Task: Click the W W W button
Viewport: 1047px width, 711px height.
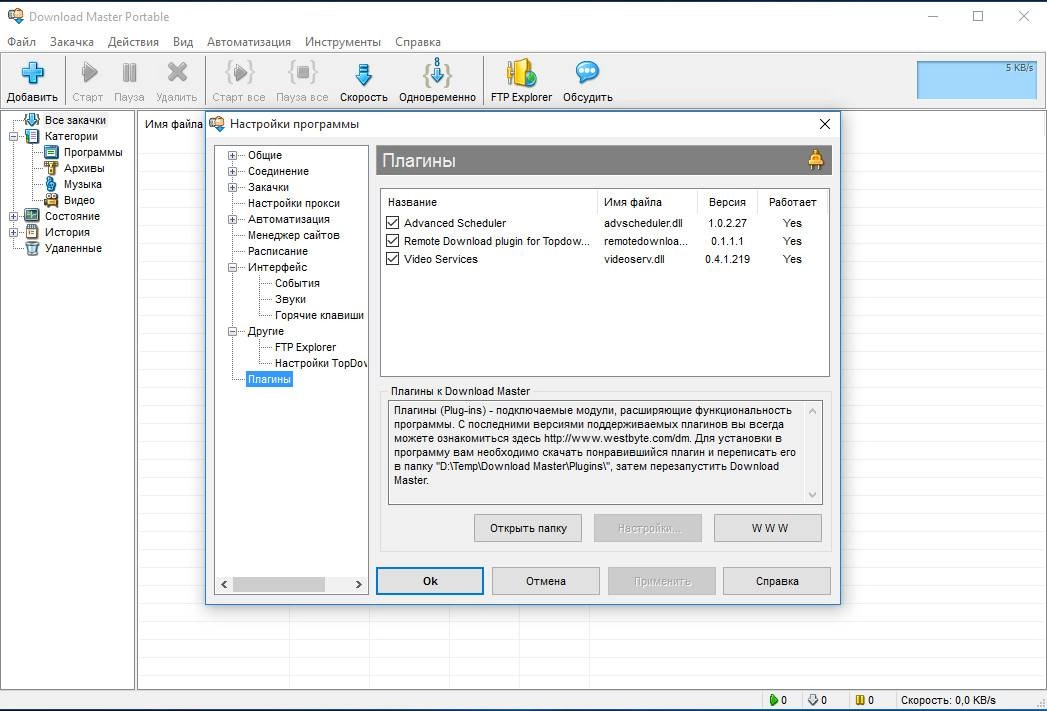Action: [x=768, y=528]
